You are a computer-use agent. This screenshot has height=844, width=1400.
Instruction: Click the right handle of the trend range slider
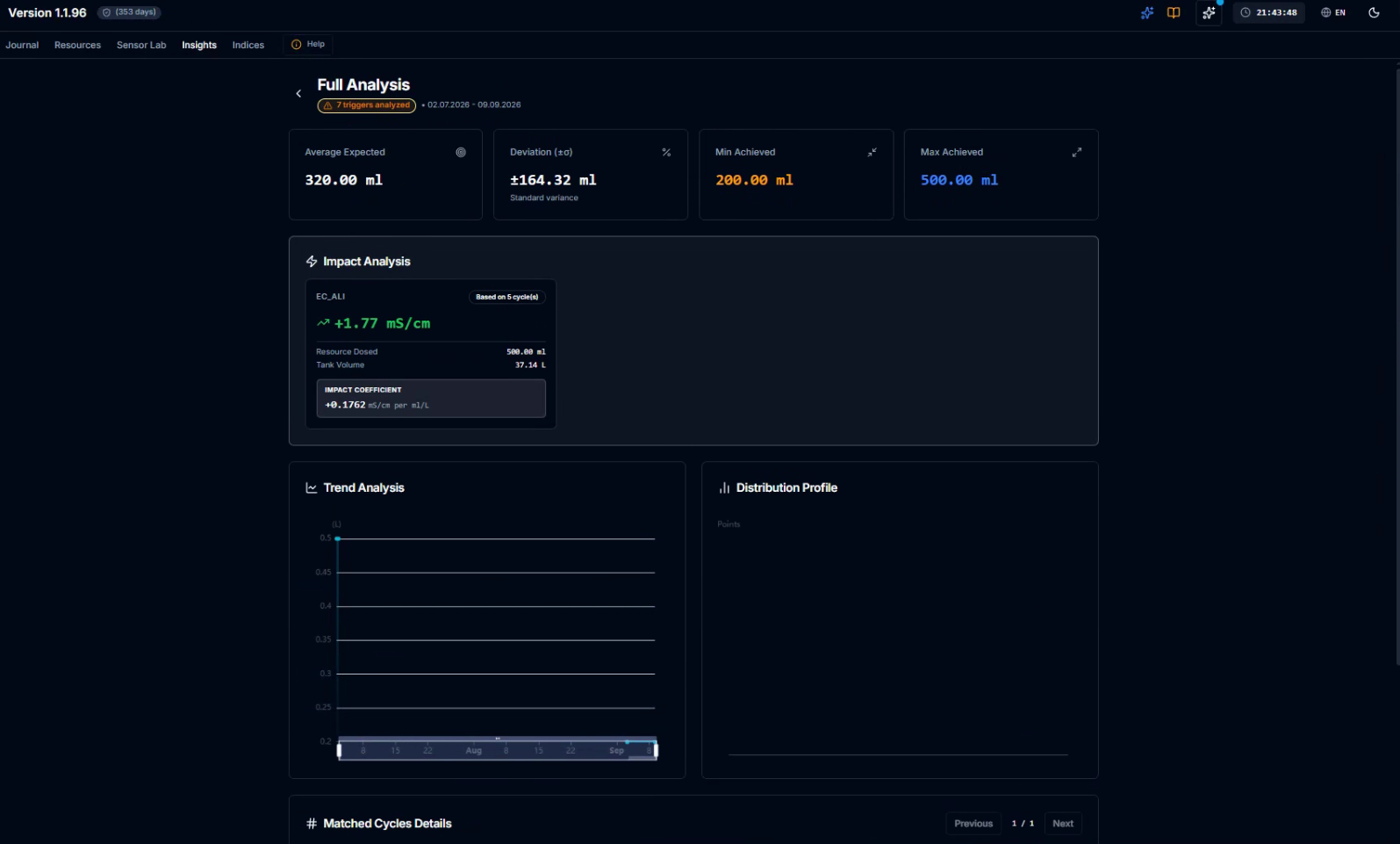point(656,749)
